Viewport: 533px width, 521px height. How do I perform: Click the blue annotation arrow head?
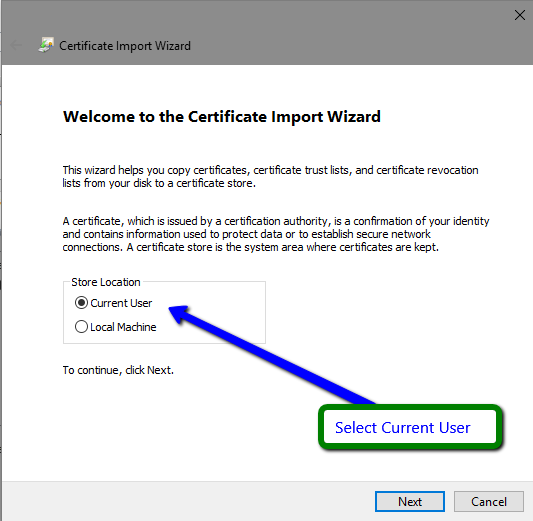(x=180, y=313)
